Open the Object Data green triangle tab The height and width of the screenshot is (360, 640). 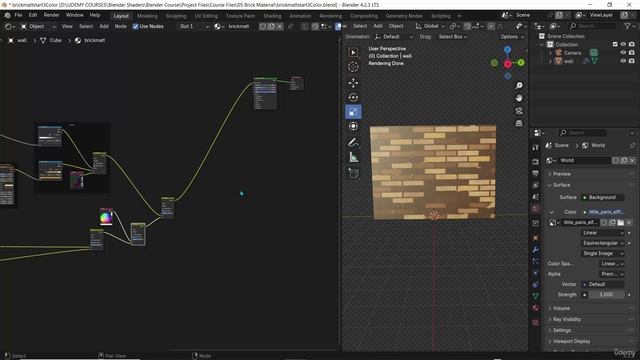[535, 296]
